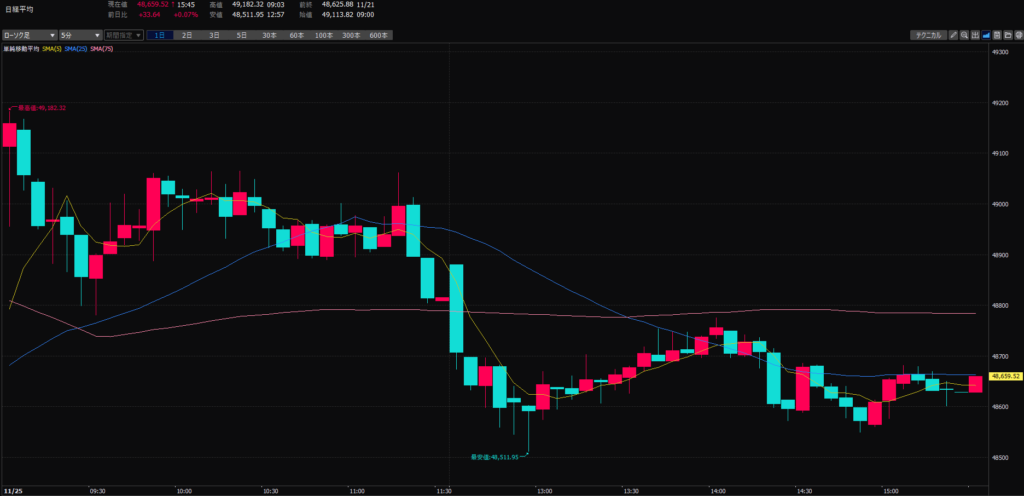Choose the 60本 bar count option

(296, 35)
